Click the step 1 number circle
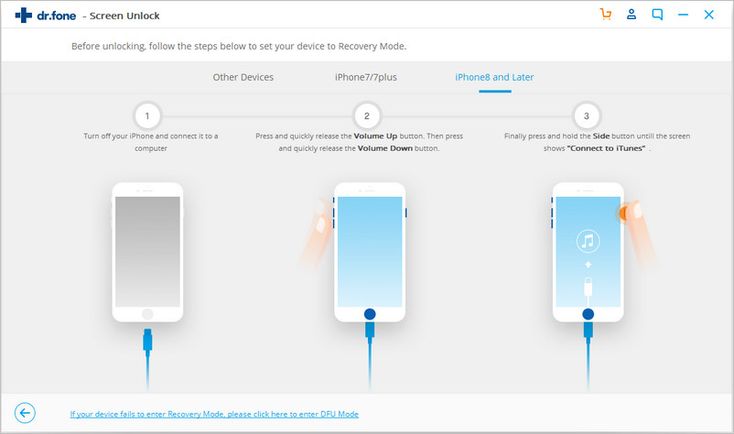Screen dimensions: 734x434 click(147, 116)
